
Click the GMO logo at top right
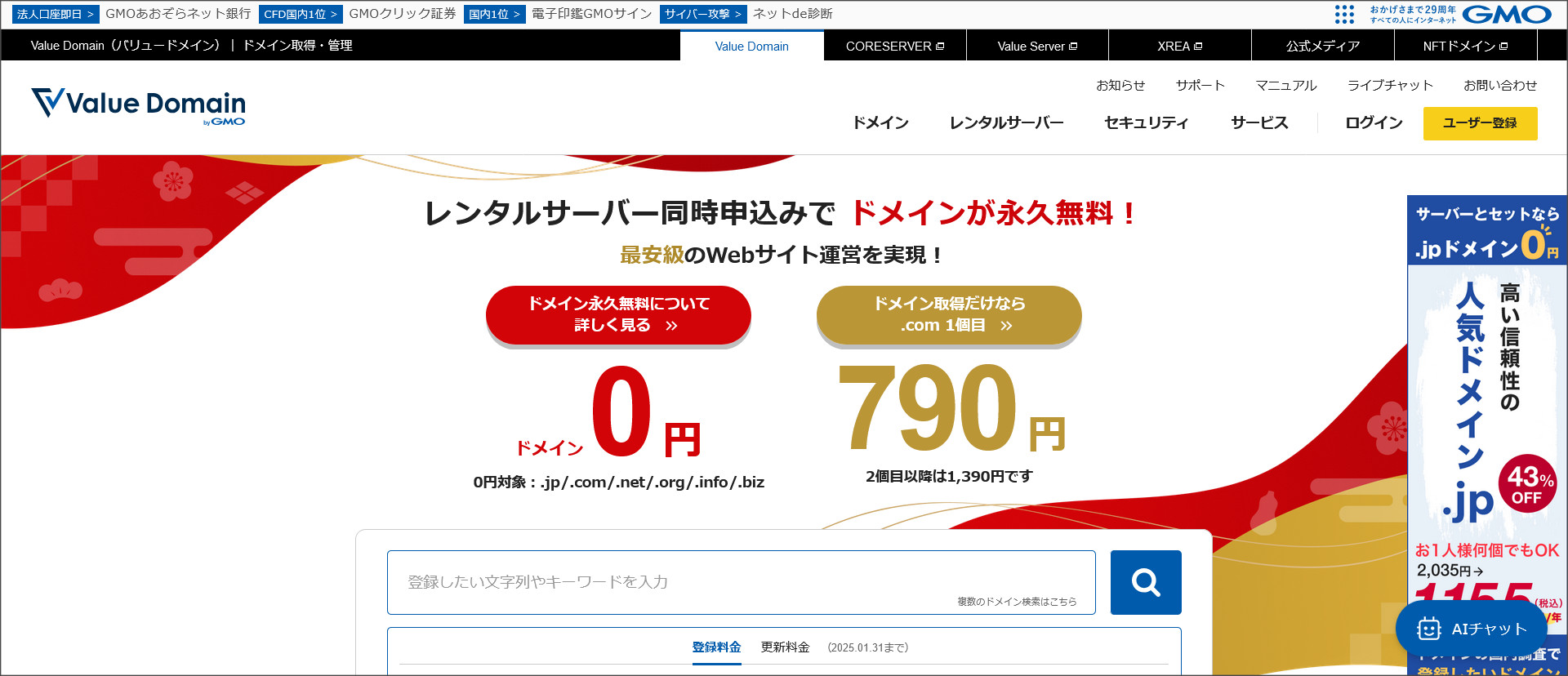pos(1506,14)
